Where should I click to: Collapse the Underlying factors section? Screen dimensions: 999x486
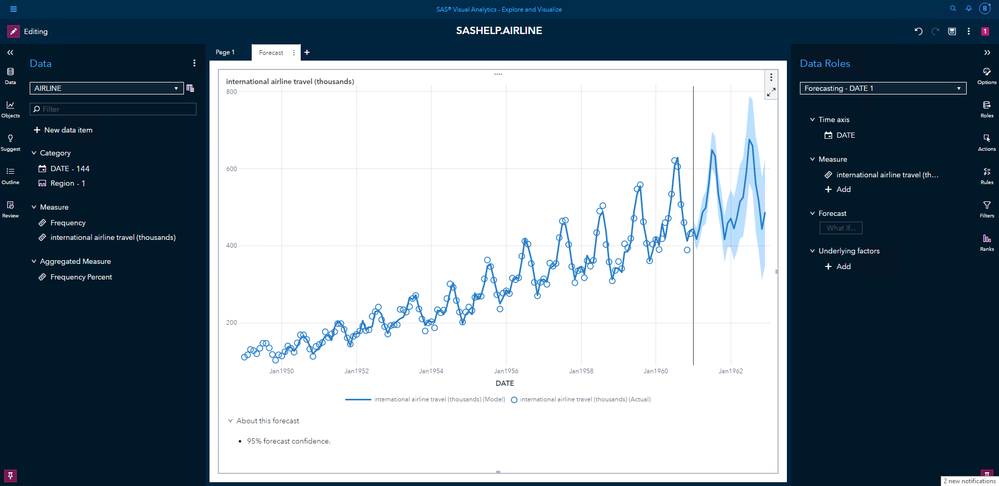click(x=812, y=251)
